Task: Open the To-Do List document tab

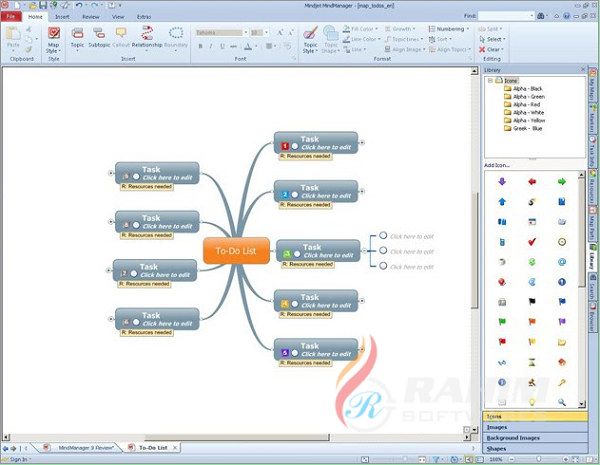Action: pos(152,447)
